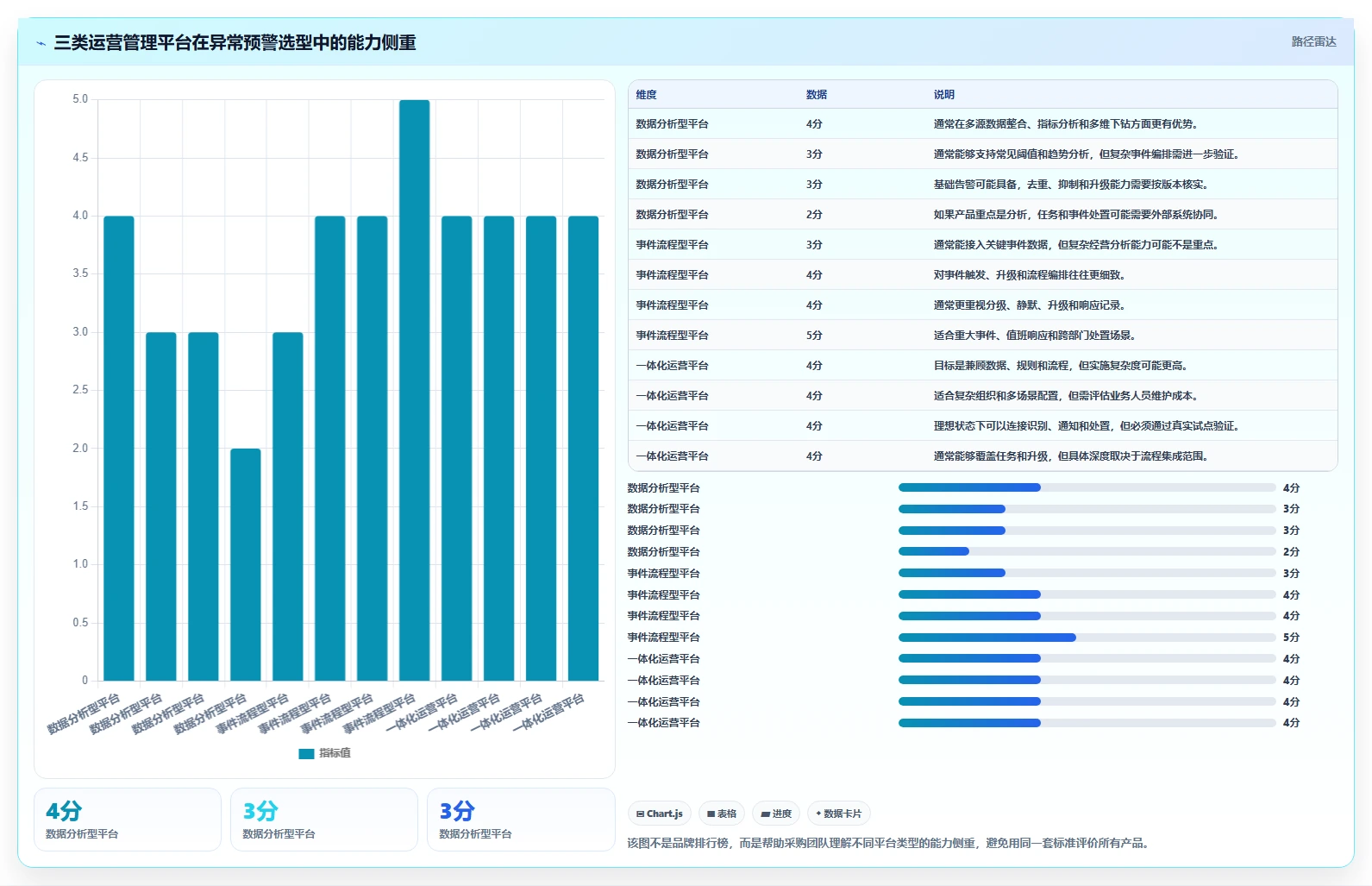The height and width of the screenshot is (886, 1372).
Task: Click the 1.5 y-axis label
Action: point(80,506)
